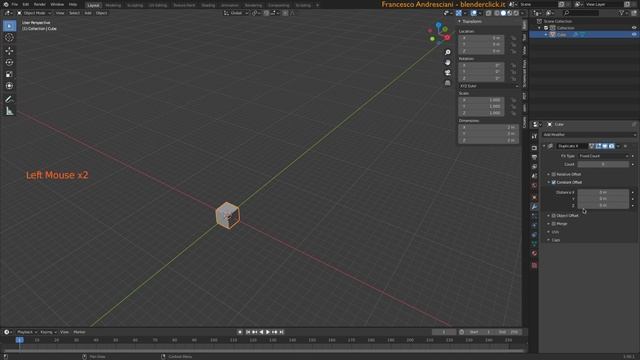640x360 pixels.
Task: Enable the Object Offset checkbox
Action: pyautogui.click(x=553, y=216)
